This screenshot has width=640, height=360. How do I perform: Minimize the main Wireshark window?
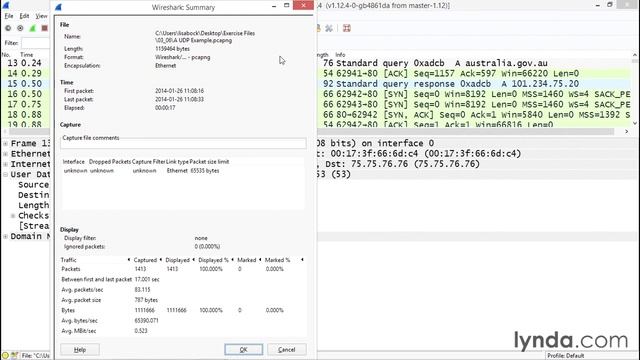coord(598,5)
